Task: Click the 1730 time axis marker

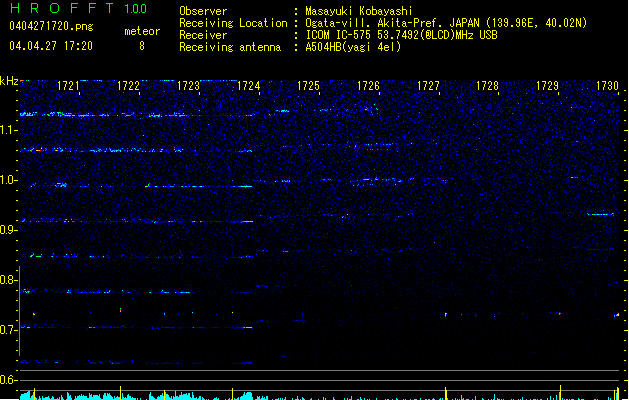Action: pos(607,86)
